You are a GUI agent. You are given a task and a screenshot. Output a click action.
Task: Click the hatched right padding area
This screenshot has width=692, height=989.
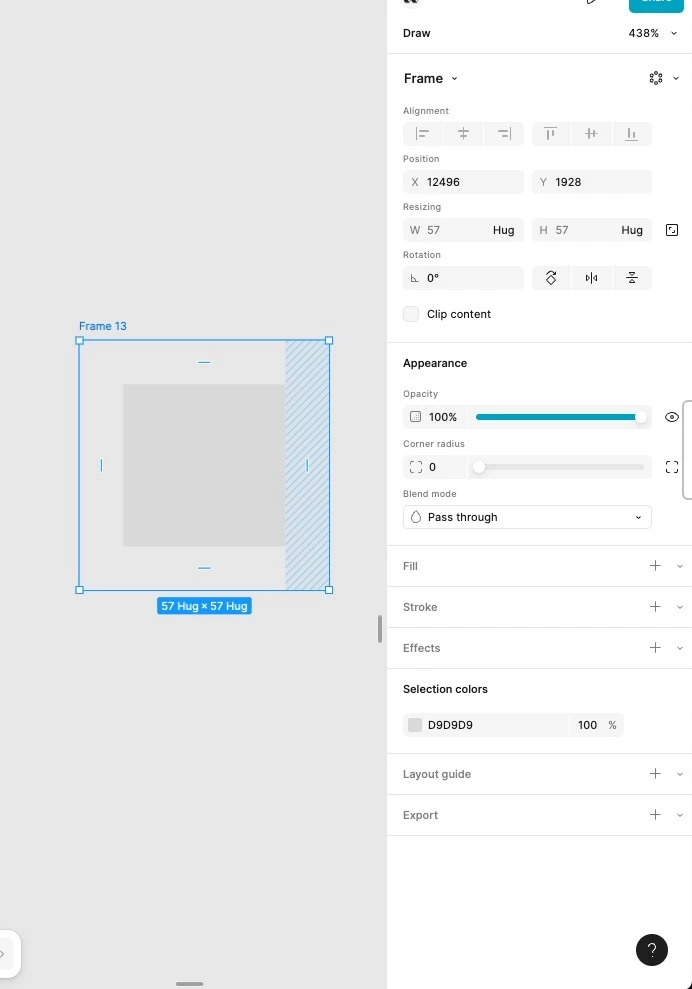point(307,465)
